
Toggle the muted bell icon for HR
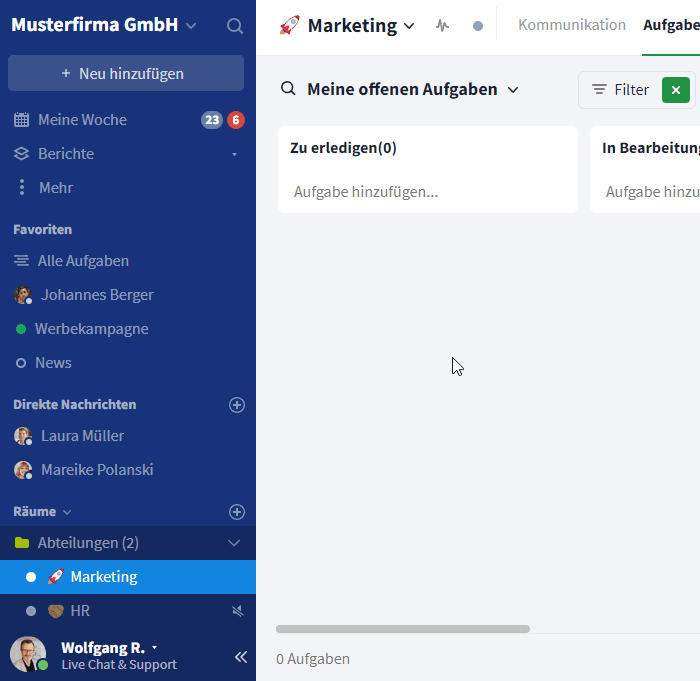(x=238, y=611)
